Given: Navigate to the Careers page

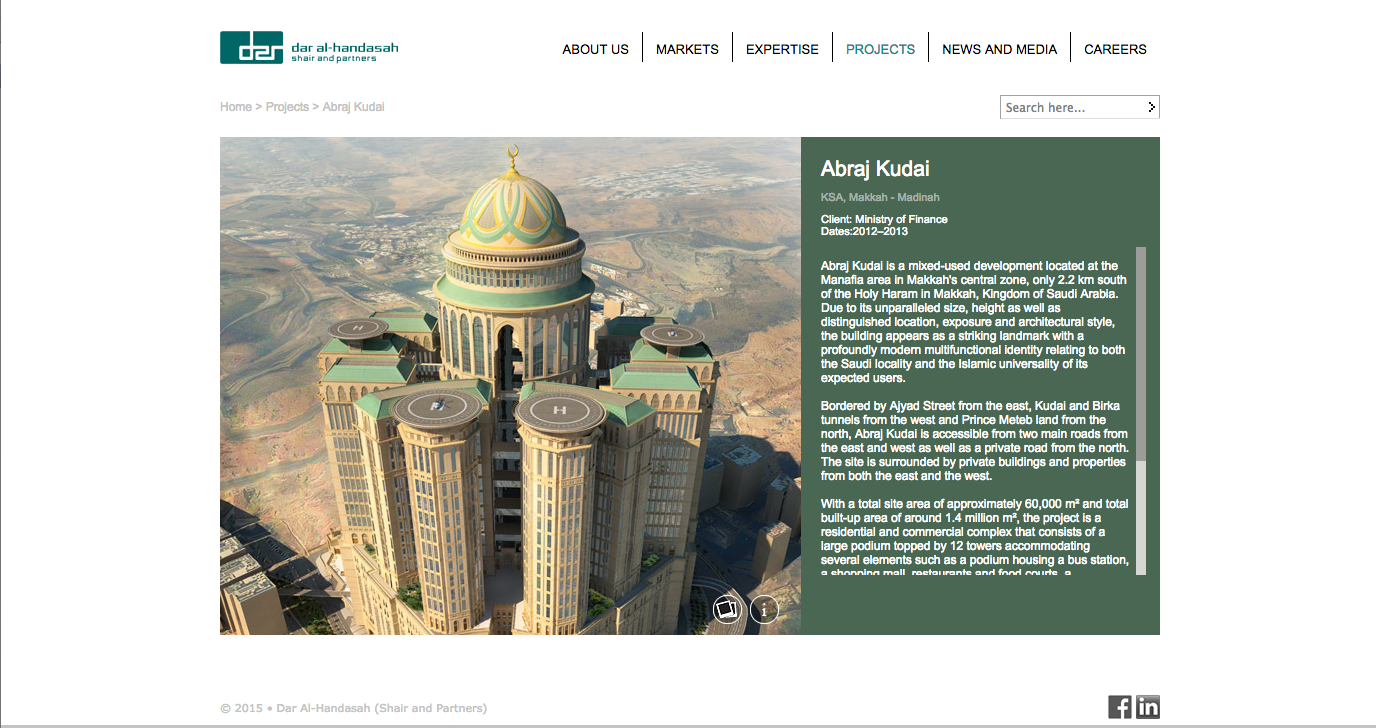Looking at the screenshot, I should click(1115, 49).
